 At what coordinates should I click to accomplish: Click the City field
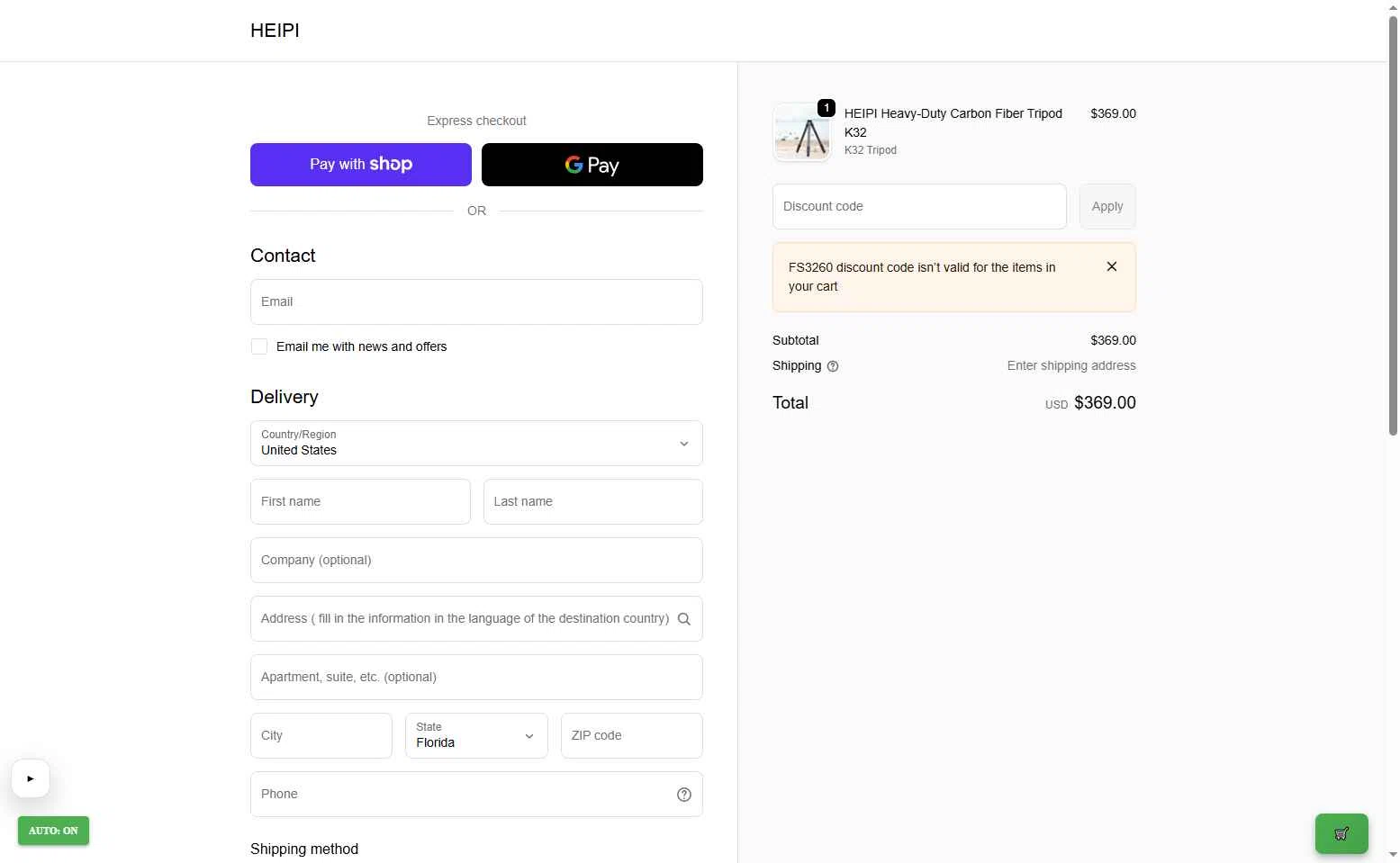321,735
